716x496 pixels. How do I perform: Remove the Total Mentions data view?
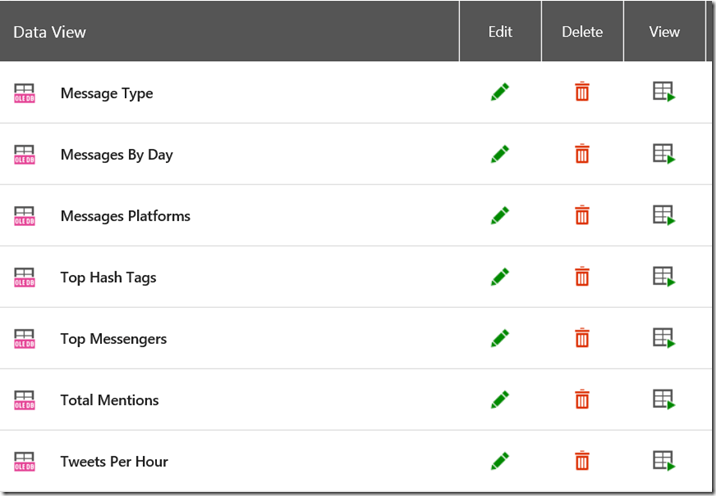click(x=582, y=400)
